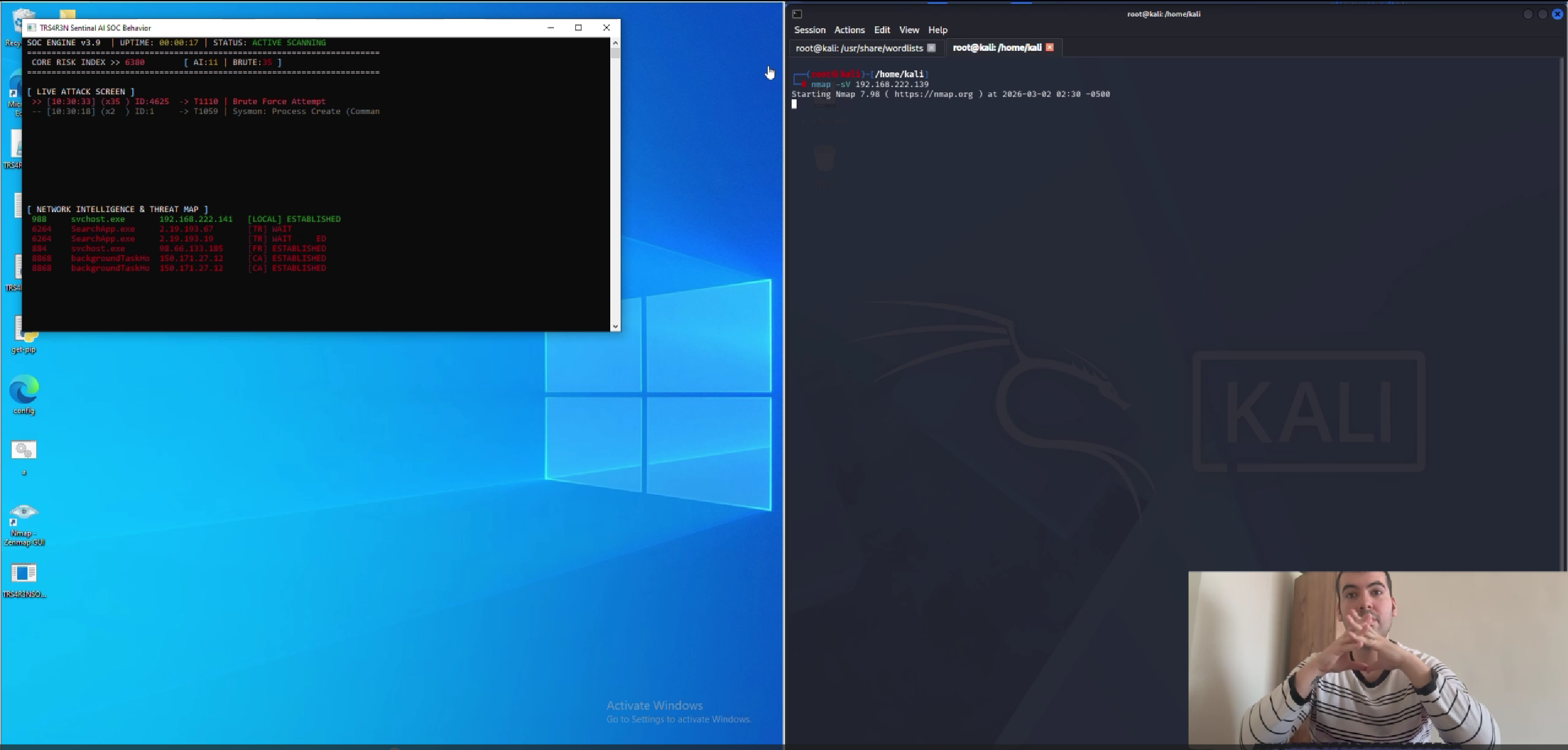The height and width of the screenshot is (750, 1568).
Task: Open the terminal View menu
Action: point(909,30)
